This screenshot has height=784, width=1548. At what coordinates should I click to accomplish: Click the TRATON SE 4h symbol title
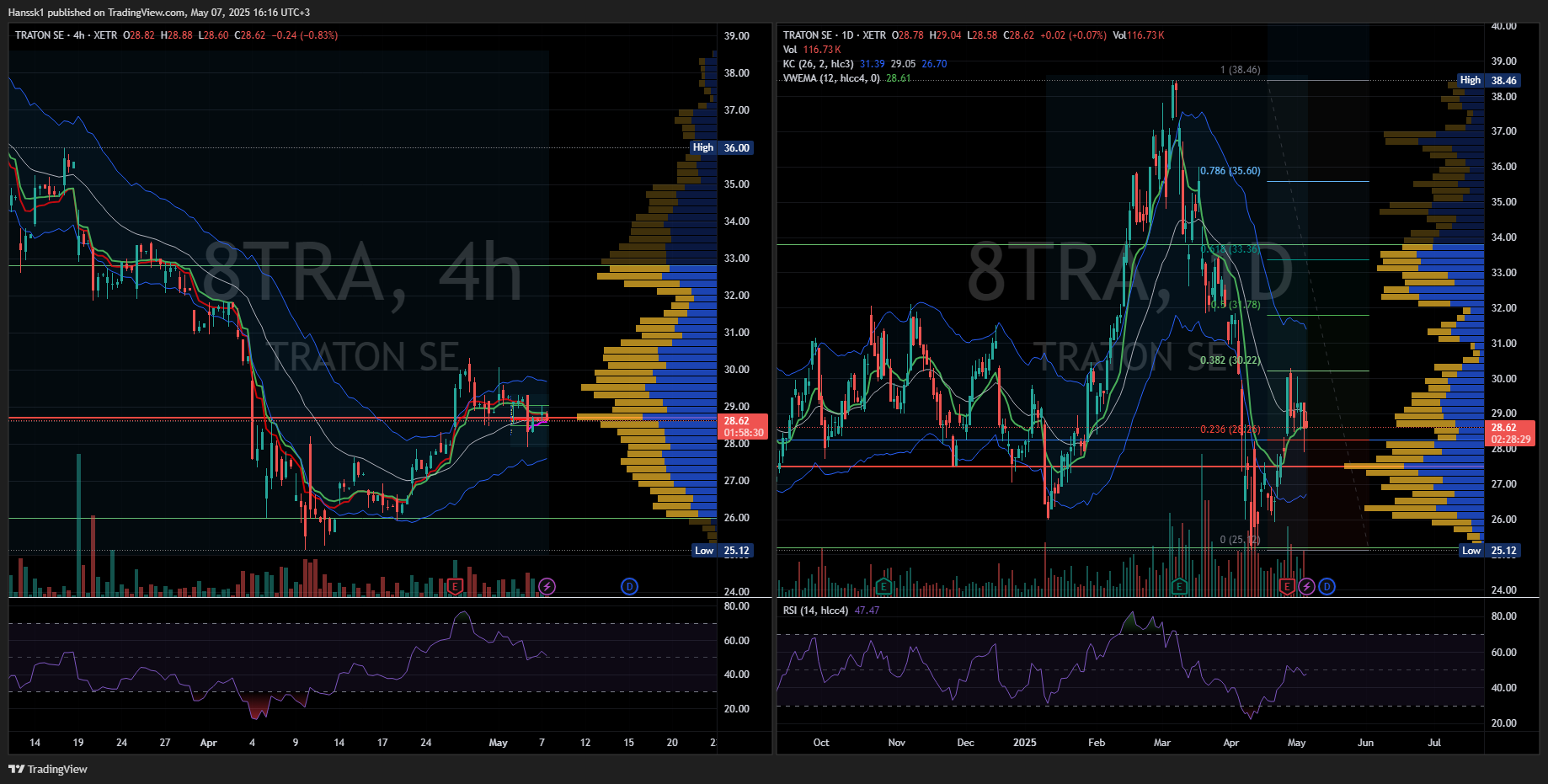[66, 35]
